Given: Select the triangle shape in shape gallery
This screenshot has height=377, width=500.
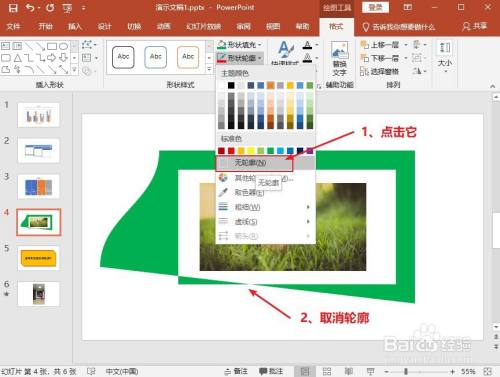Looking at the screenshot, I should coord(17,58).
